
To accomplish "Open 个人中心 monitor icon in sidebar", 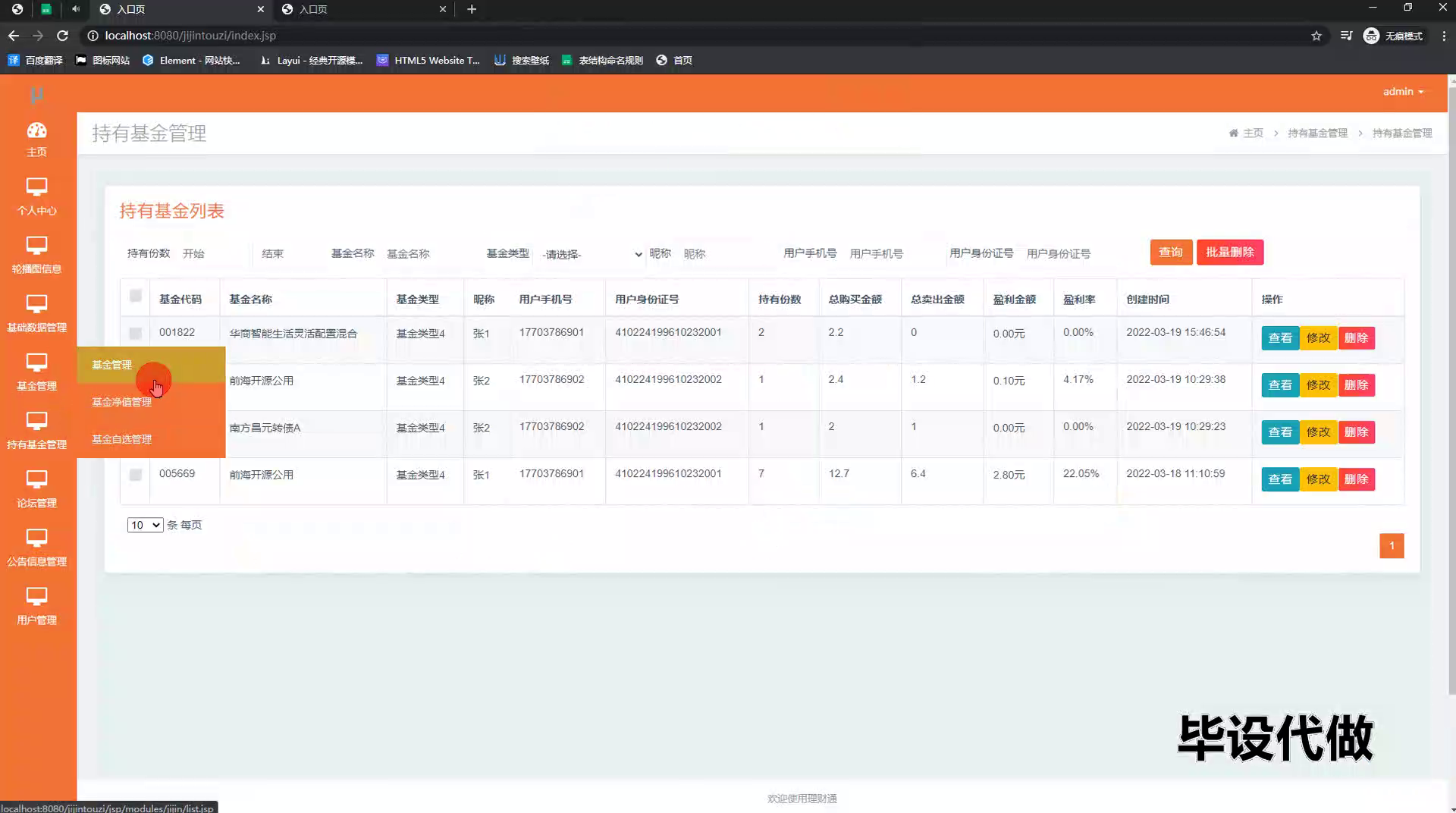I will 36,187.
